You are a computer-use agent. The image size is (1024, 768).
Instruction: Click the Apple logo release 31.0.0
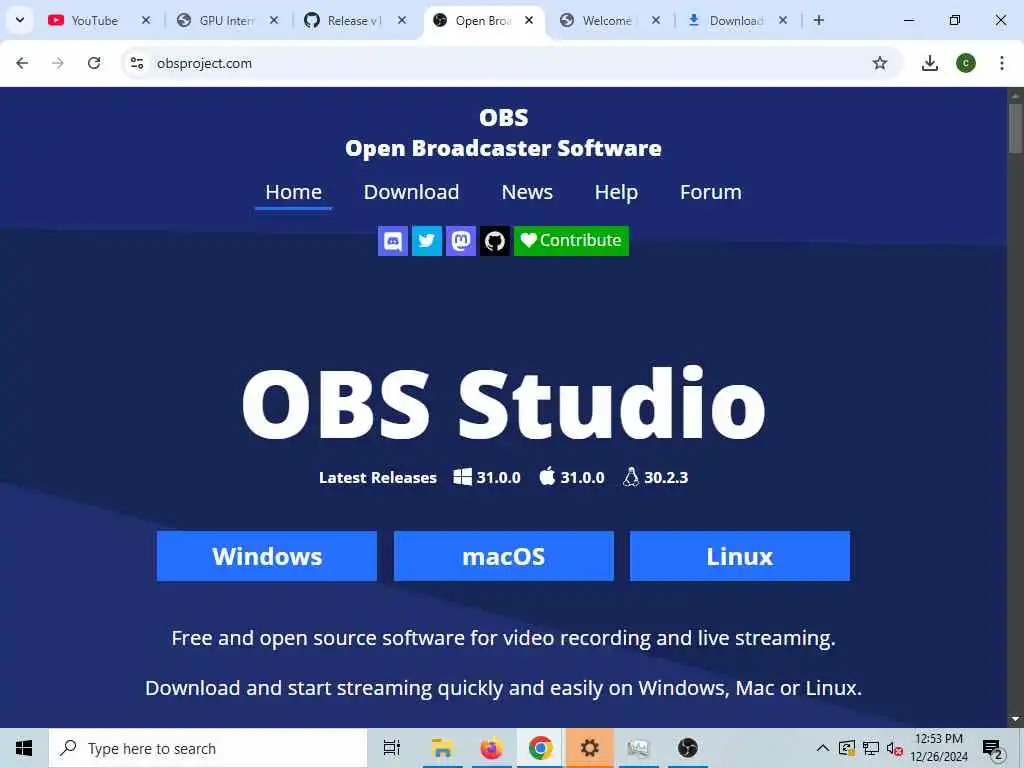(x=572, y=477)
